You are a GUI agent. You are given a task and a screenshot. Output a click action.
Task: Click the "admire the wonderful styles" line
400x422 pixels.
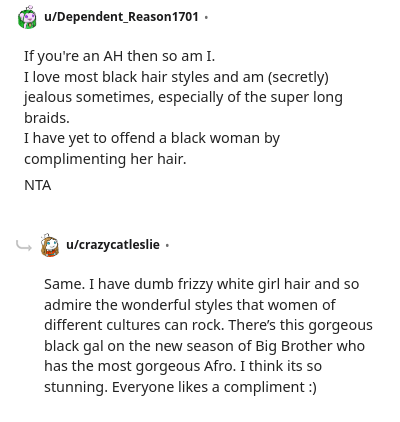coord(190,305)
